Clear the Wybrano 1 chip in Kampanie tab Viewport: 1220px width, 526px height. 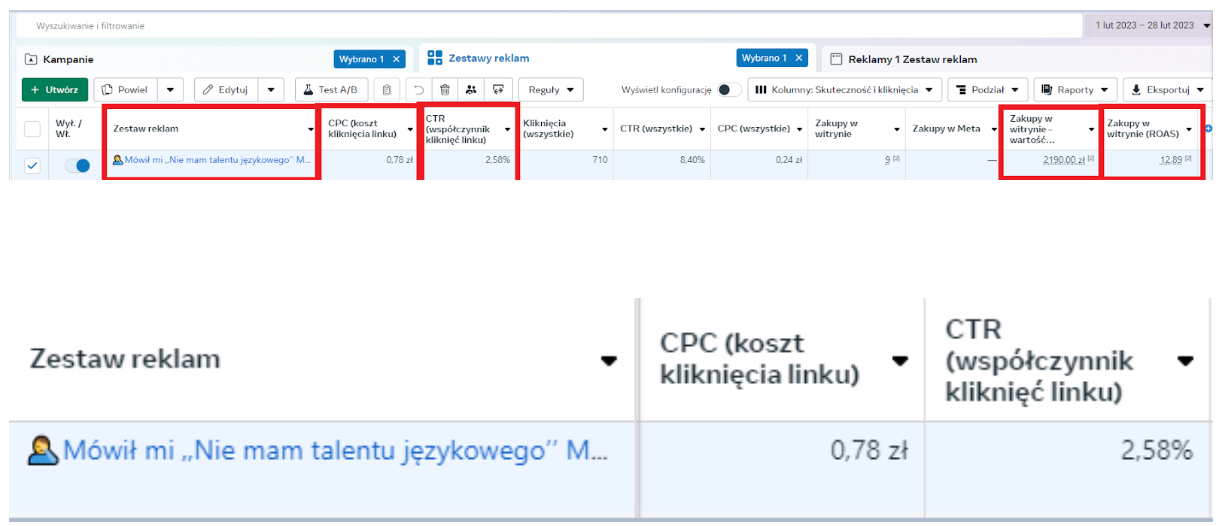[x=397, y=59]
